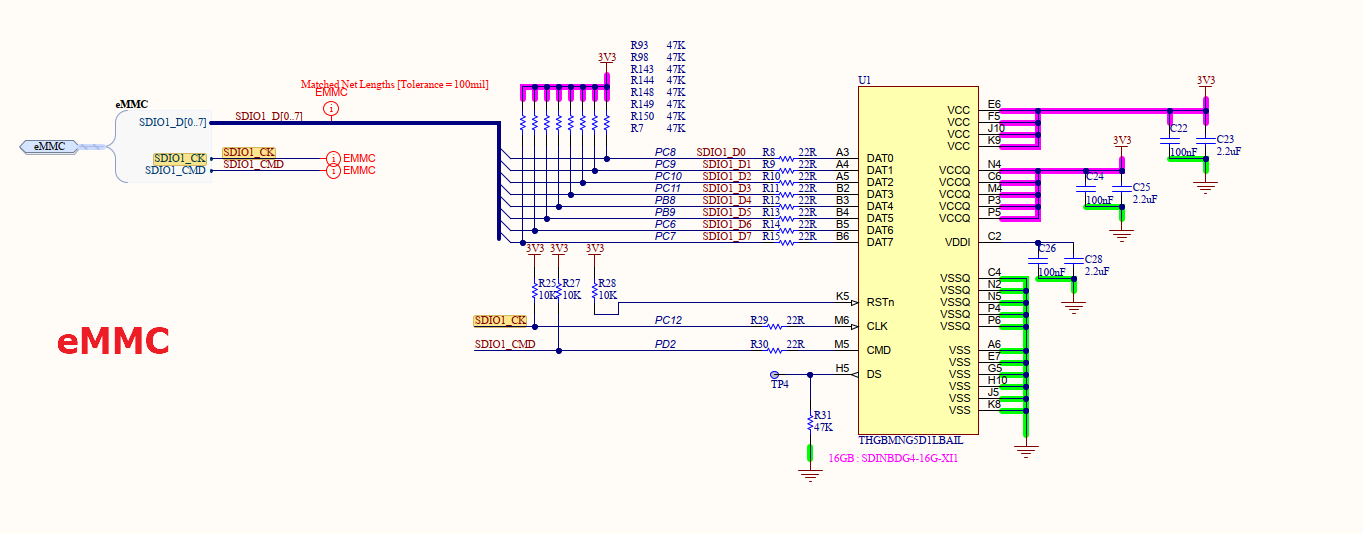Screen dimensions: 1363x534
Task: Click the PB8 net label
Action: tap(666, 200)
